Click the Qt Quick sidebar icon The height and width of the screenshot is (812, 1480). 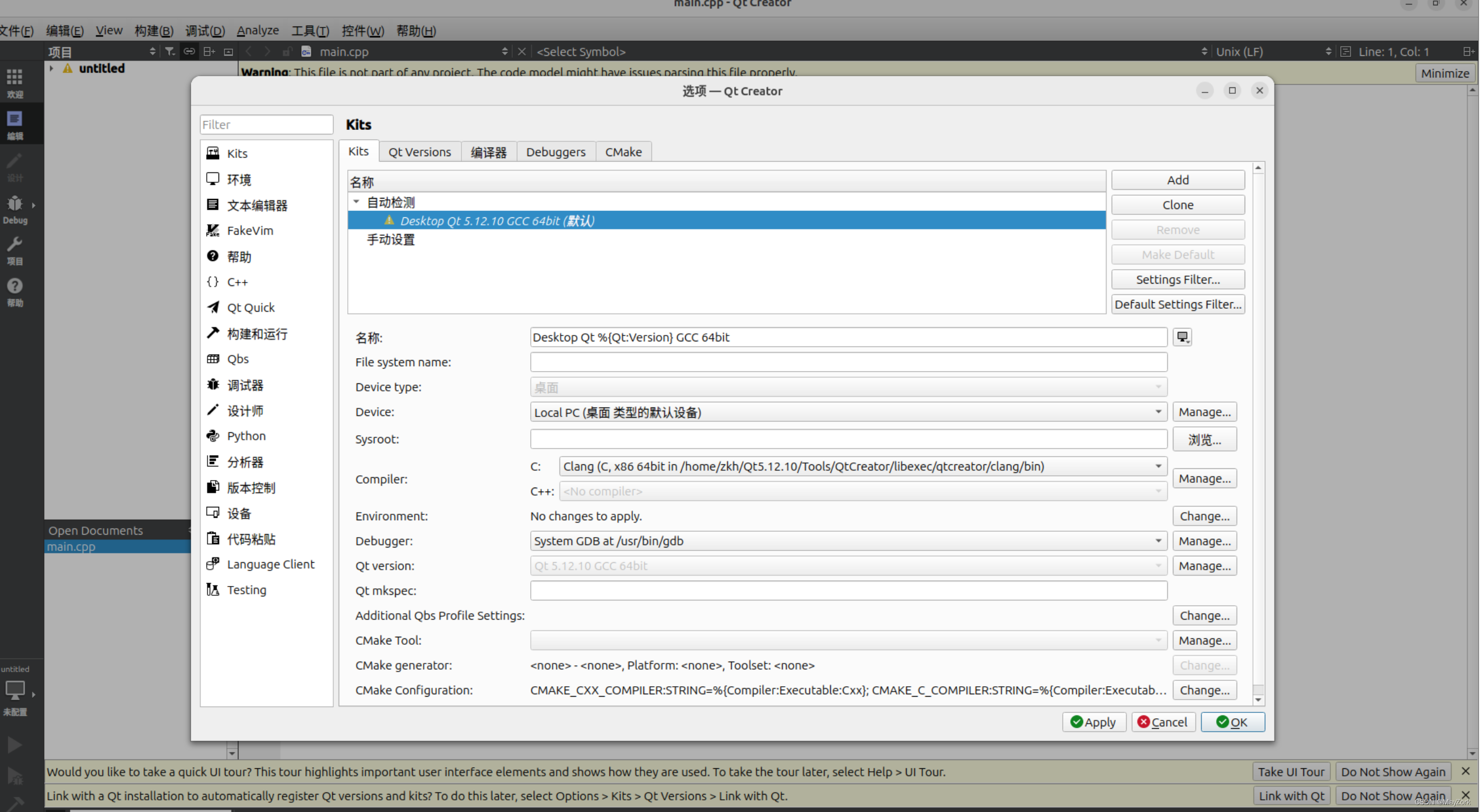tap(214, 307)
